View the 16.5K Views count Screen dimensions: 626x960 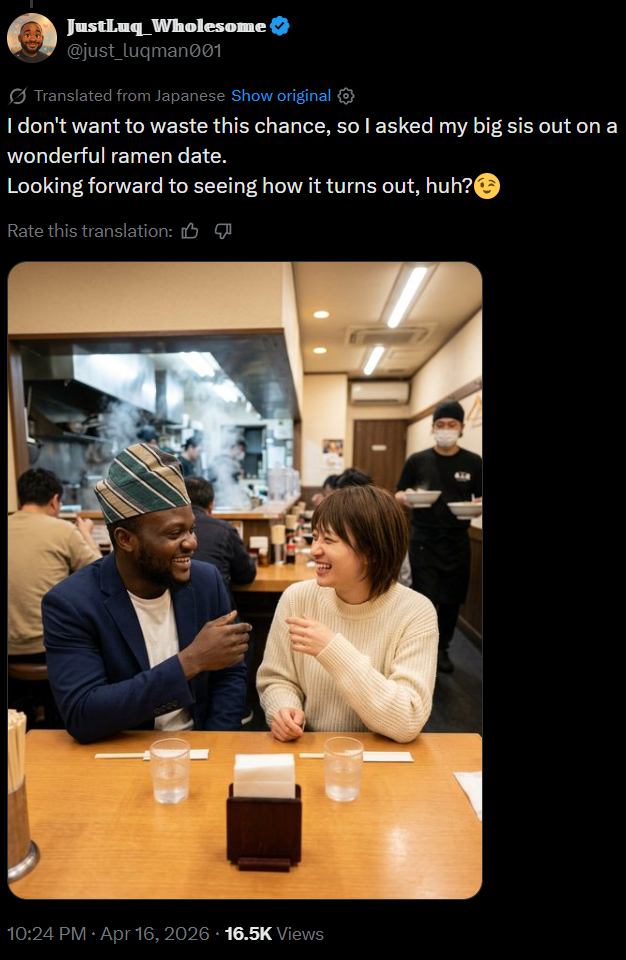pyautogui.click(x=274, y=934)
